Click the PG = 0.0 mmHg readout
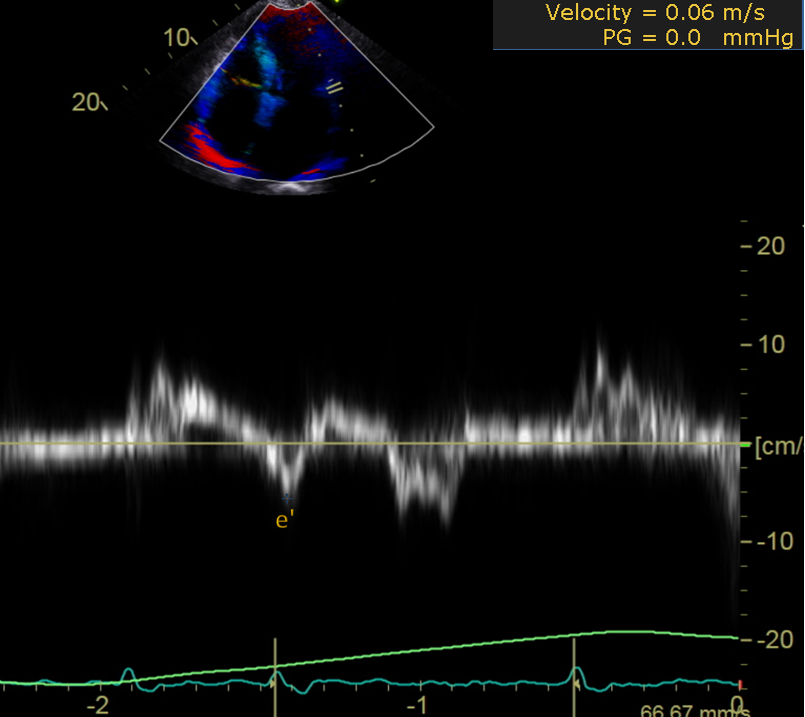805x717 pixels. coord(697,38)
